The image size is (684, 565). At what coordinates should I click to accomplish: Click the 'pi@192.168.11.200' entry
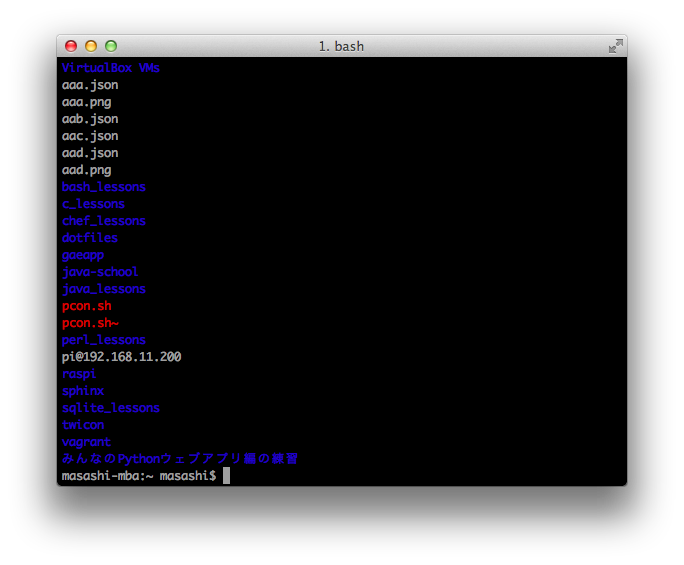121,357
